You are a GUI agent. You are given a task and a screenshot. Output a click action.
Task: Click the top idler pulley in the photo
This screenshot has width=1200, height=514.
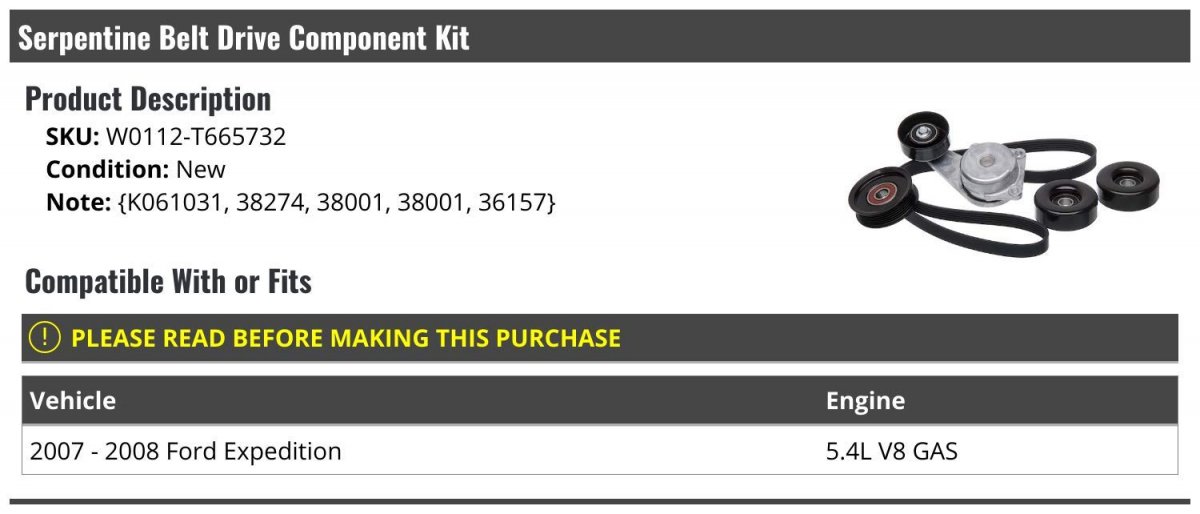pyautogui.click(x=924, y=135)
